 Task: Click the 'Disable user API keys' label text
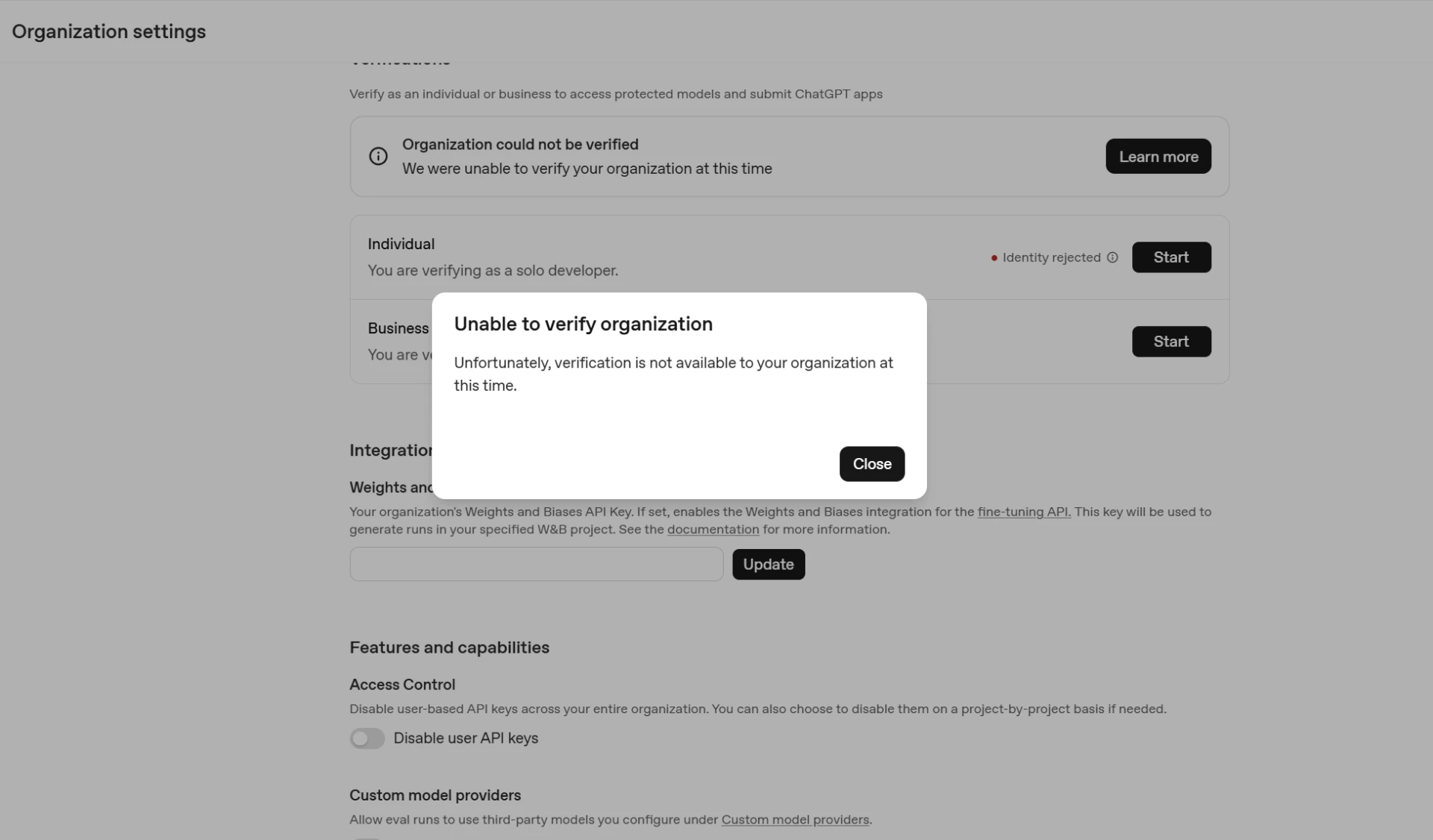click(x=466, y=738)
